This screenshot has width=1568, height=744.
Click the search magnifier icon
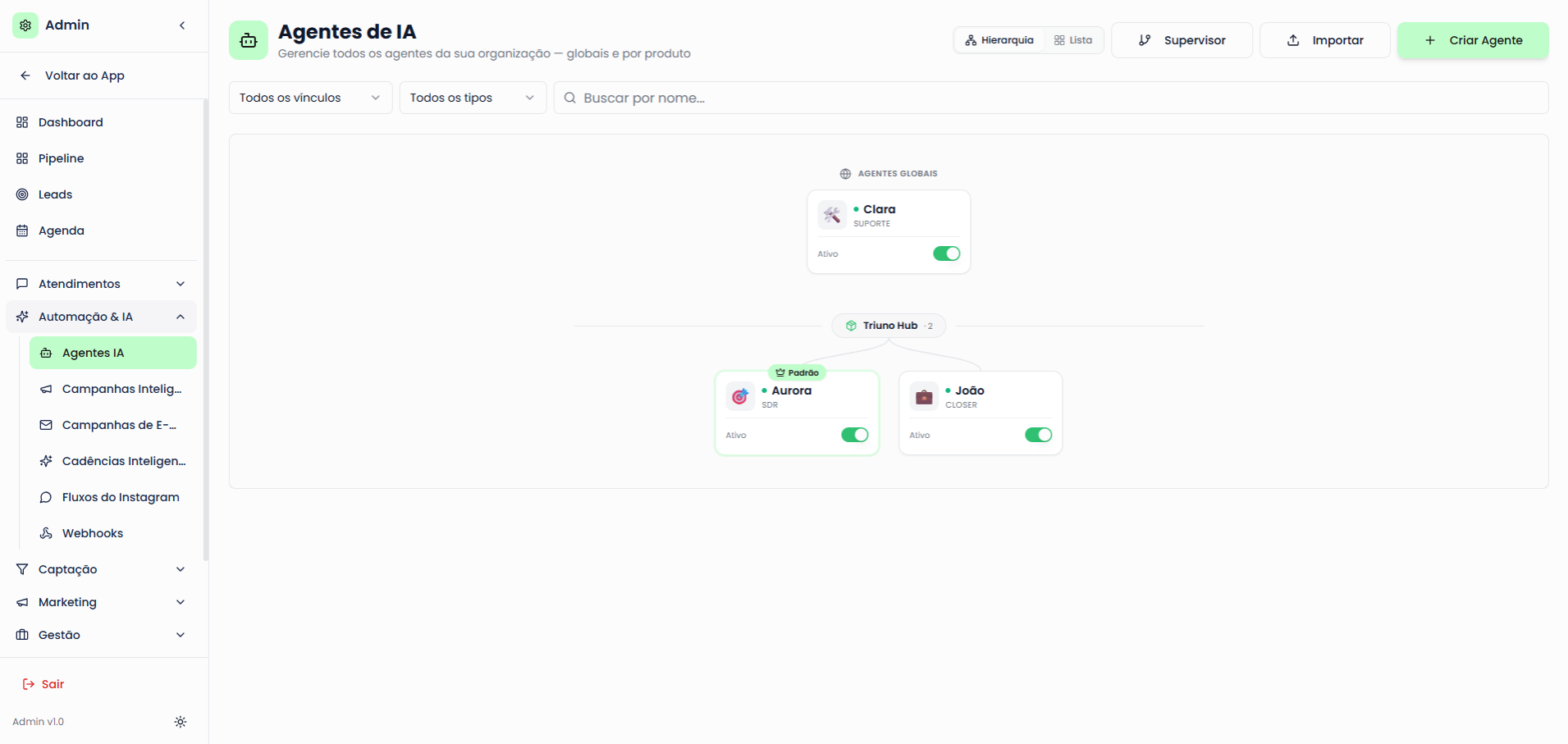570,98
